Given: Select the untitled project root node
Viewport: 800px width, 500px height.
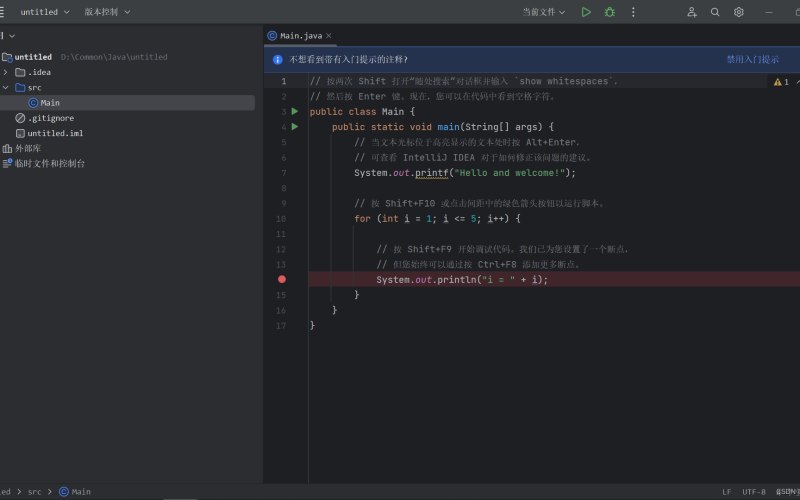Looking at the screenshot, I should 33,57.
